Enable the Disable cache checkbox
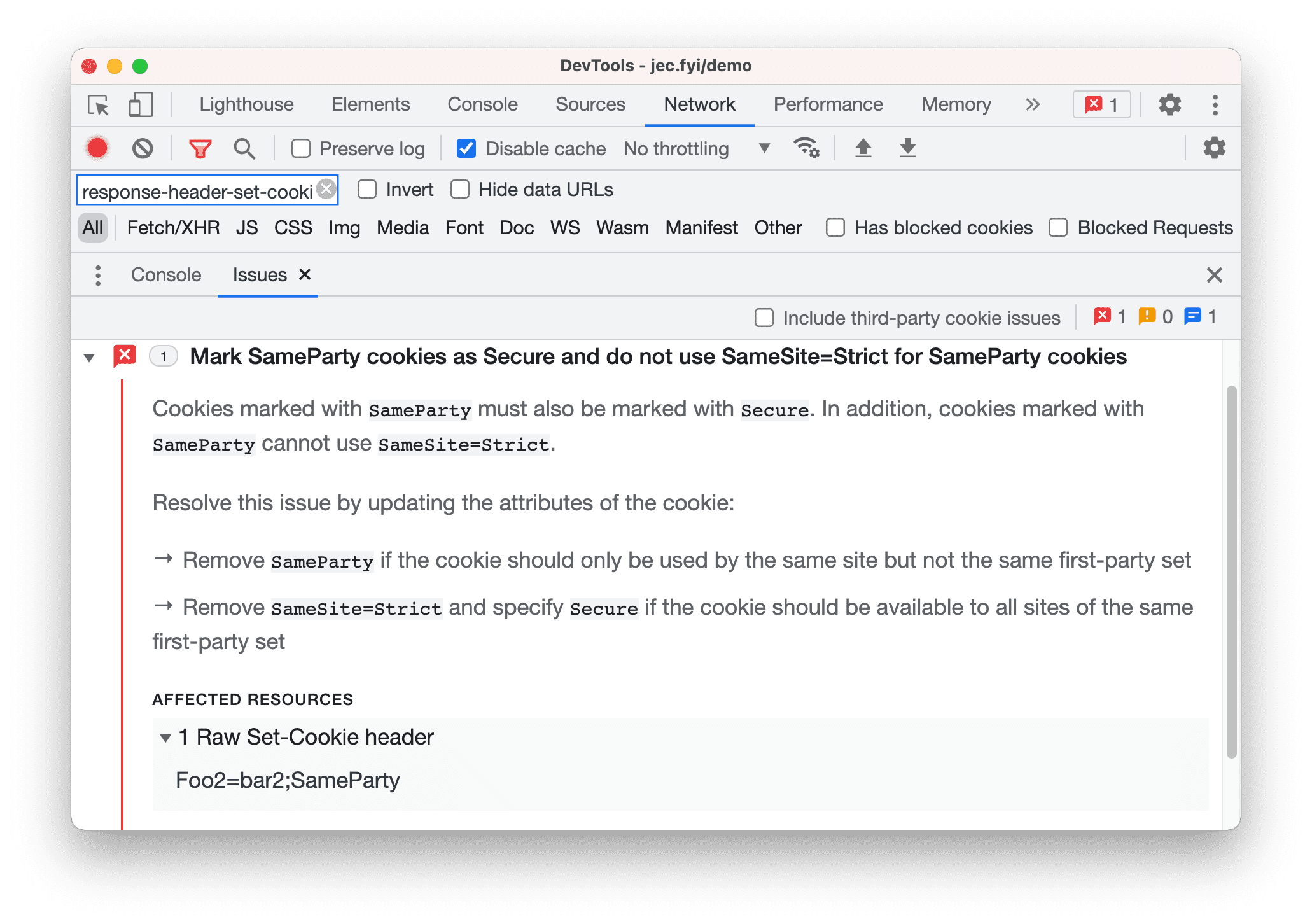1312x924 pixels. 465,148
